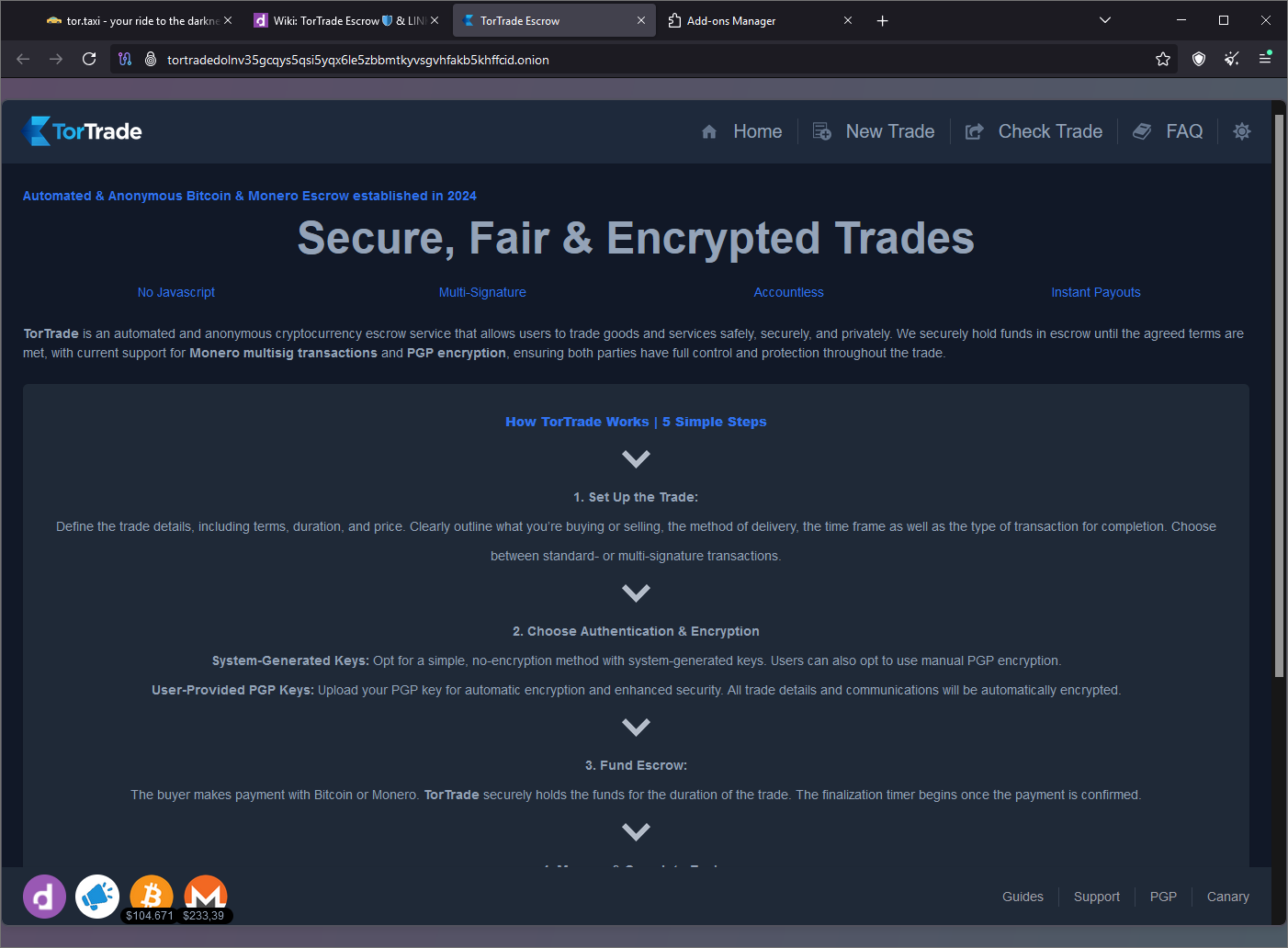Open the Support footer link

[1097, 897]
